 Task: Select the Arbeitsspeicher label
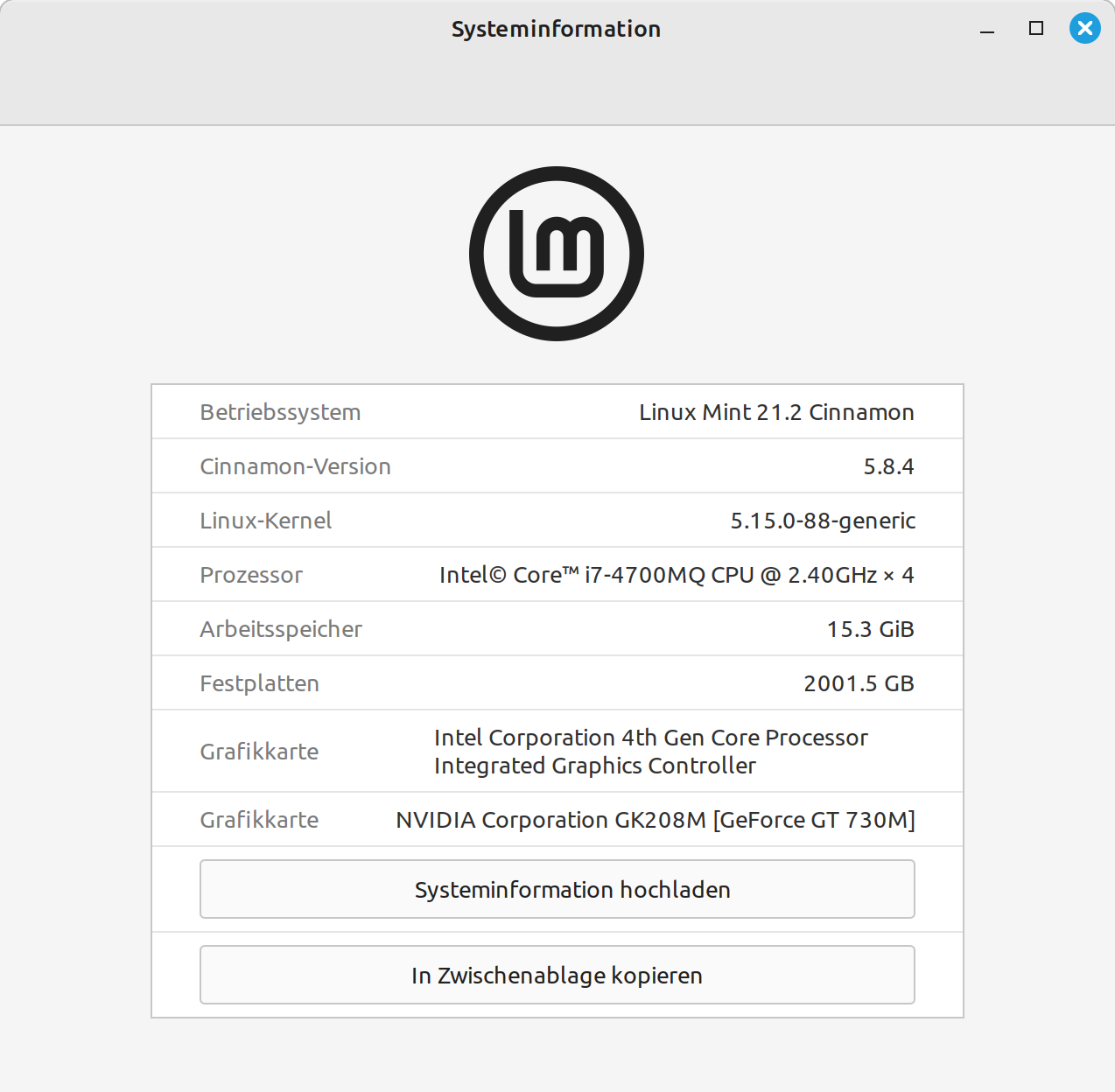280,629
